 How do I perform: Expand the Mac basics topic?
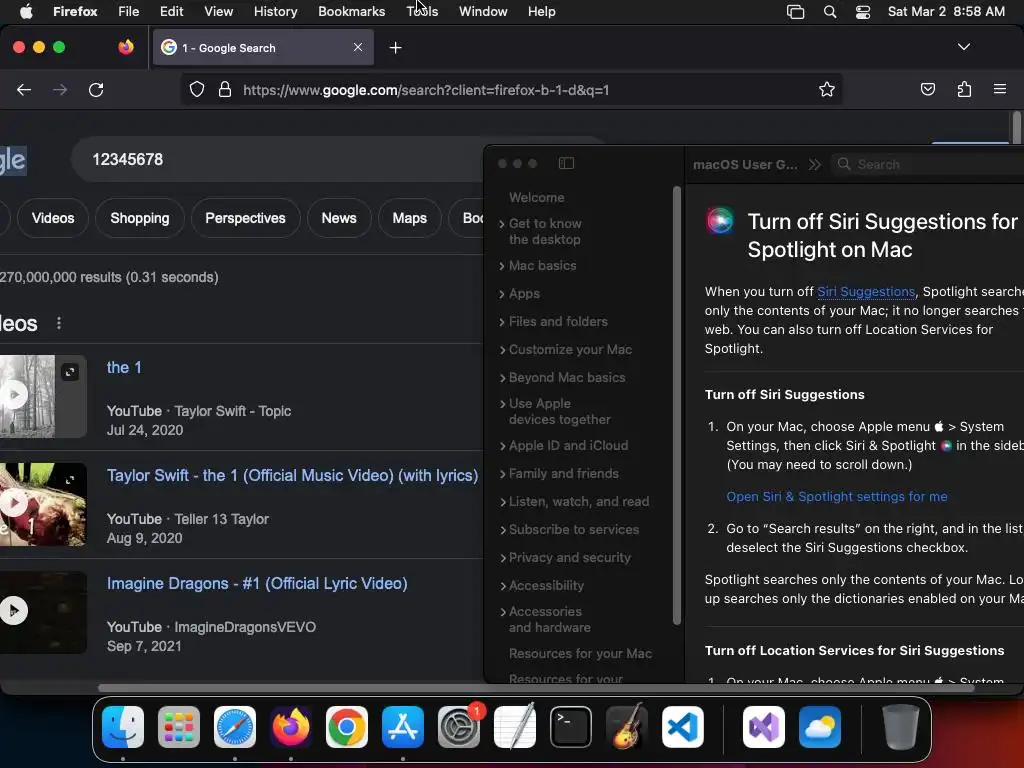pyautogui.click(x=502, y=266)
